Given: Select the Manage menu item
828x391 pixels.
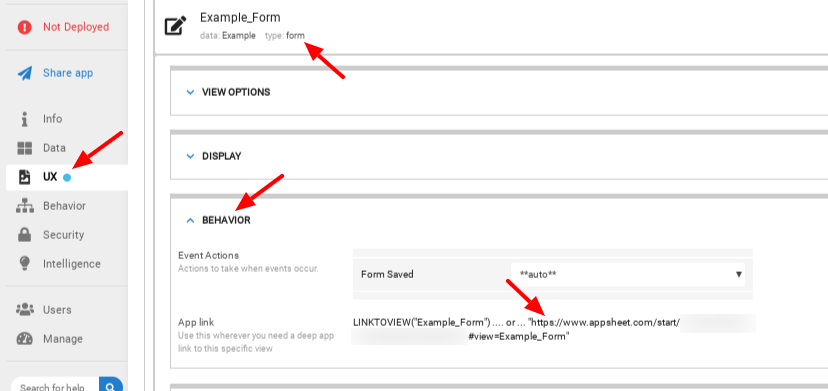Looking at the screenshot, I should (x=67, y=339).
